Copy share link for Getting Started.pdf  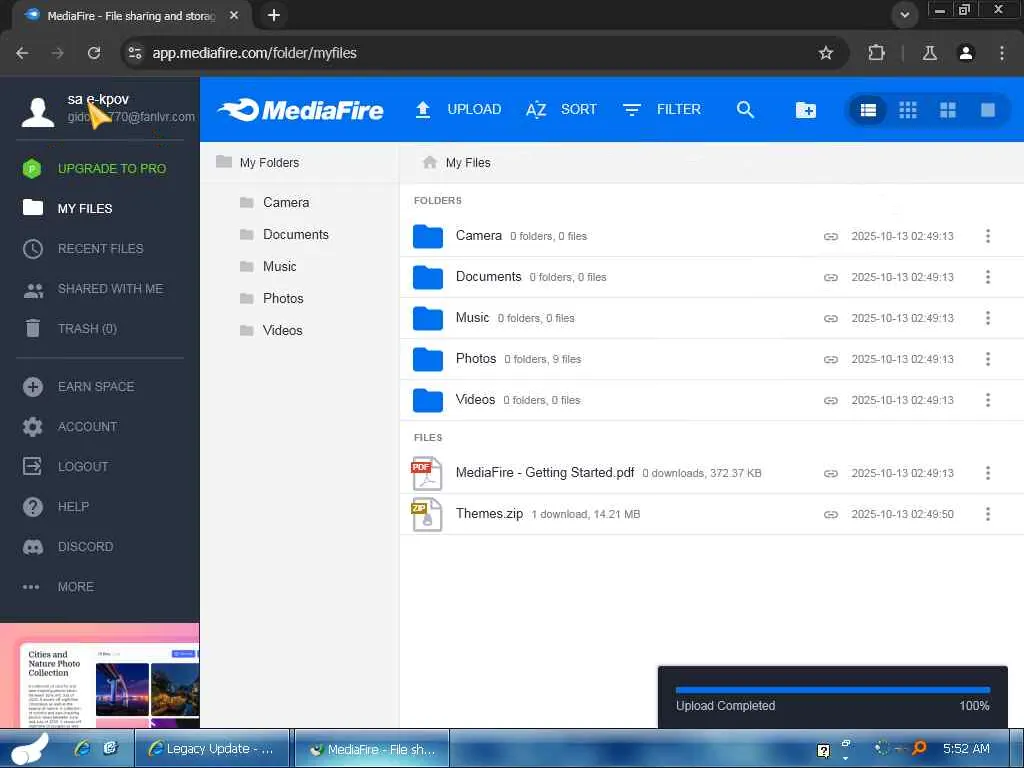tap(831, 473)
